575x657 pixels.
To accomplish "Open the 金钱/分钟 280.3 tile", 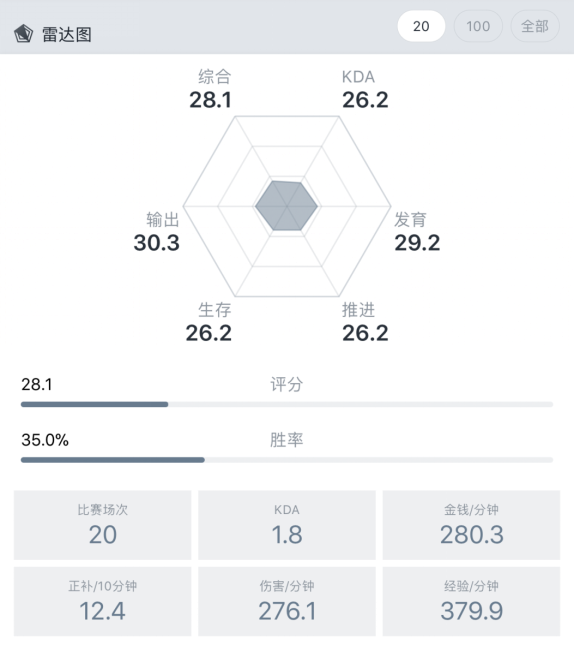I will click(471, 525).
